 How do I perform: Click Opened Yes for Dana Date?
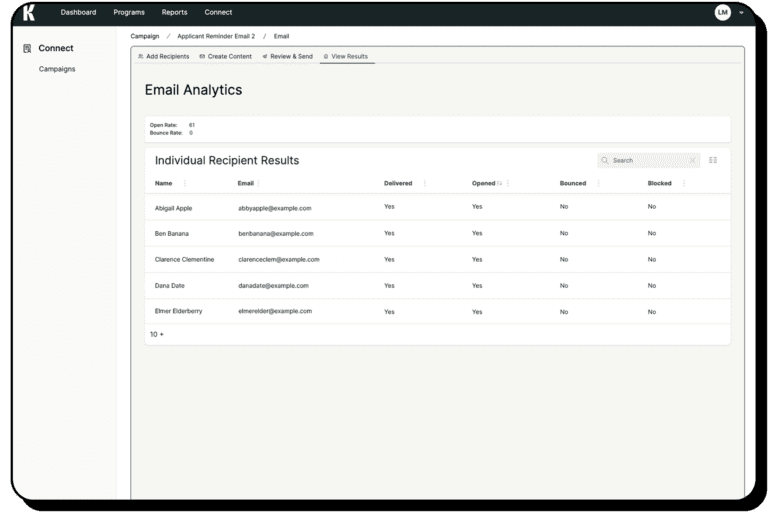477,286
